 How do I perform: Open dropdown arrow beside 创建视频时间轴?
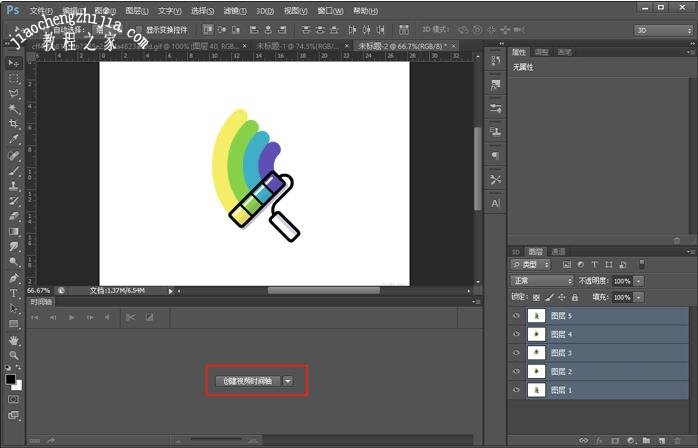coord(288,380)
